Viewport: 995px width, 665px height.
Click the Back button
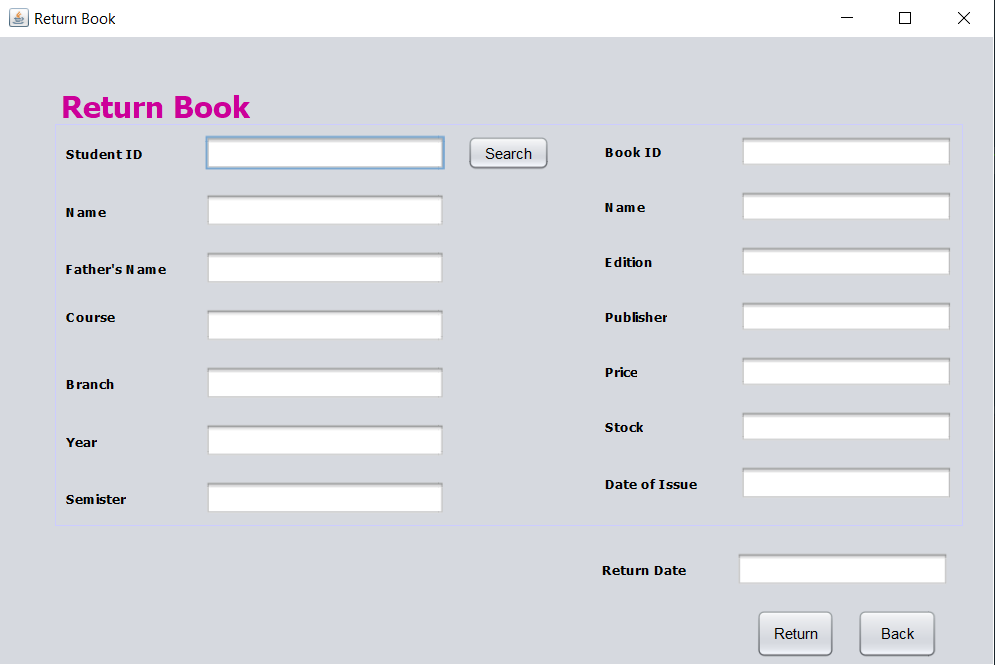pyautogui.click(x=896, y=634)
